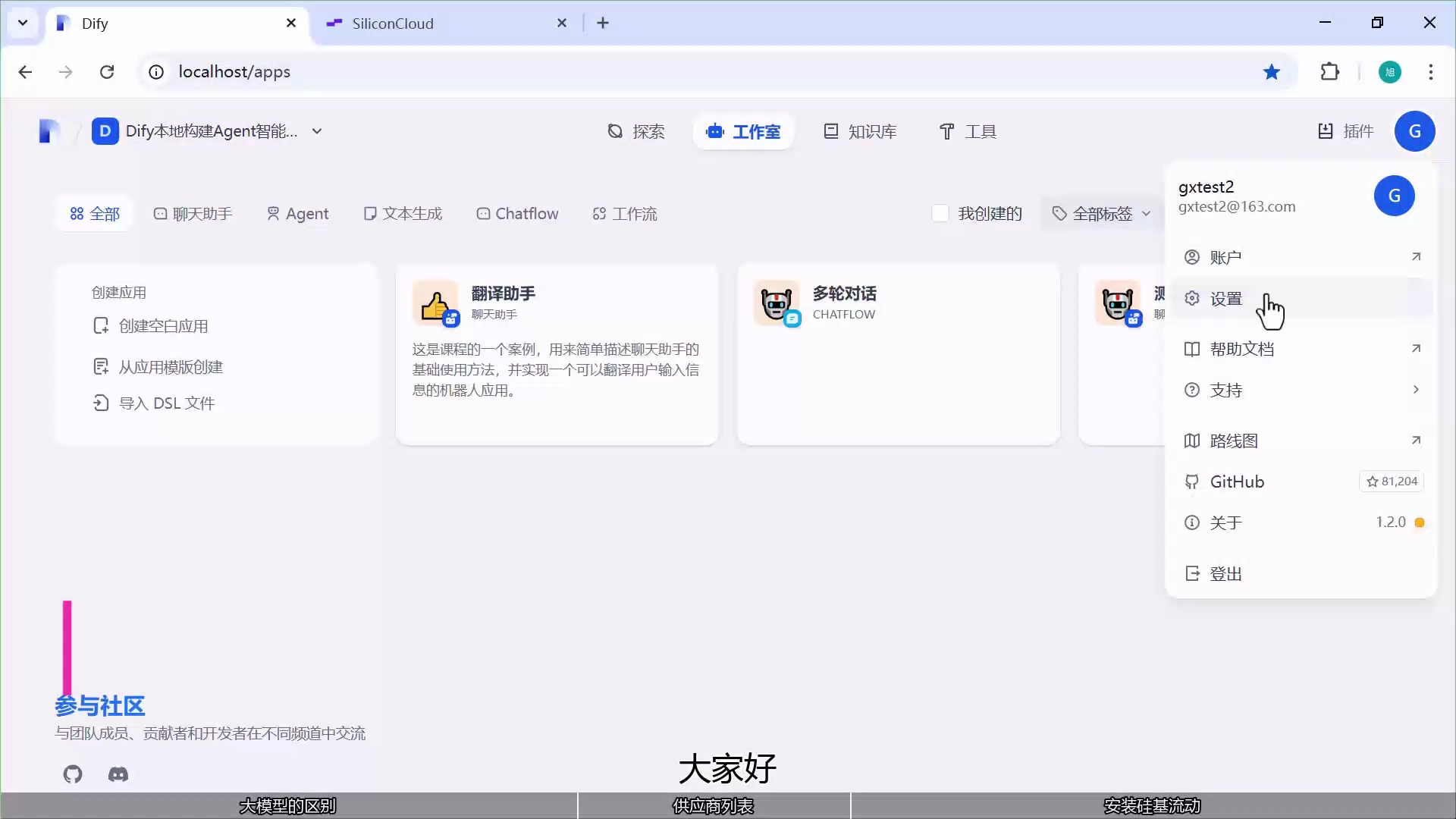The width and height of the screenshot is (1456, 819).
Task: Select 设置 in the account menu
Action: pos(1301,298)
